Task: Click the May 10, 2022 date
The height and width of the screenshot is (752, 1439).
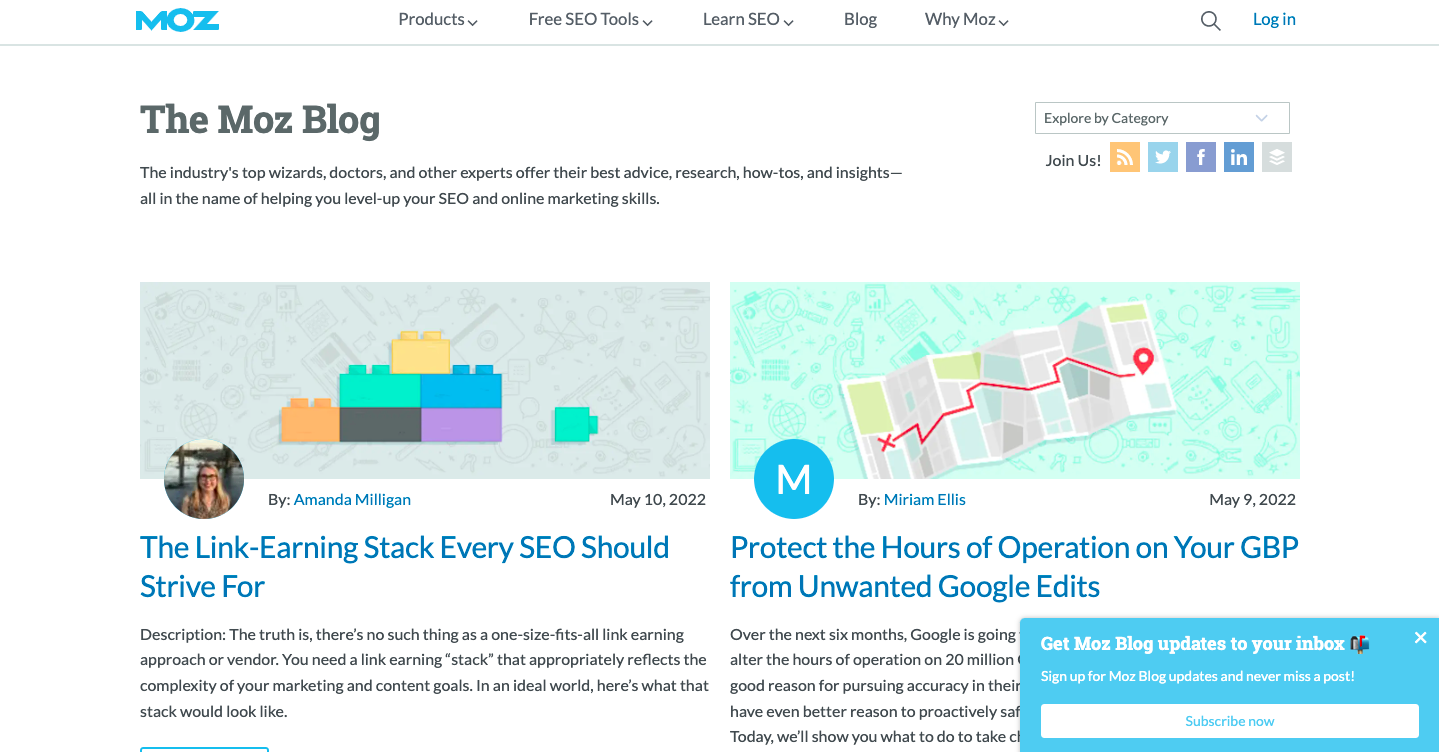Action: pos(658,499)
